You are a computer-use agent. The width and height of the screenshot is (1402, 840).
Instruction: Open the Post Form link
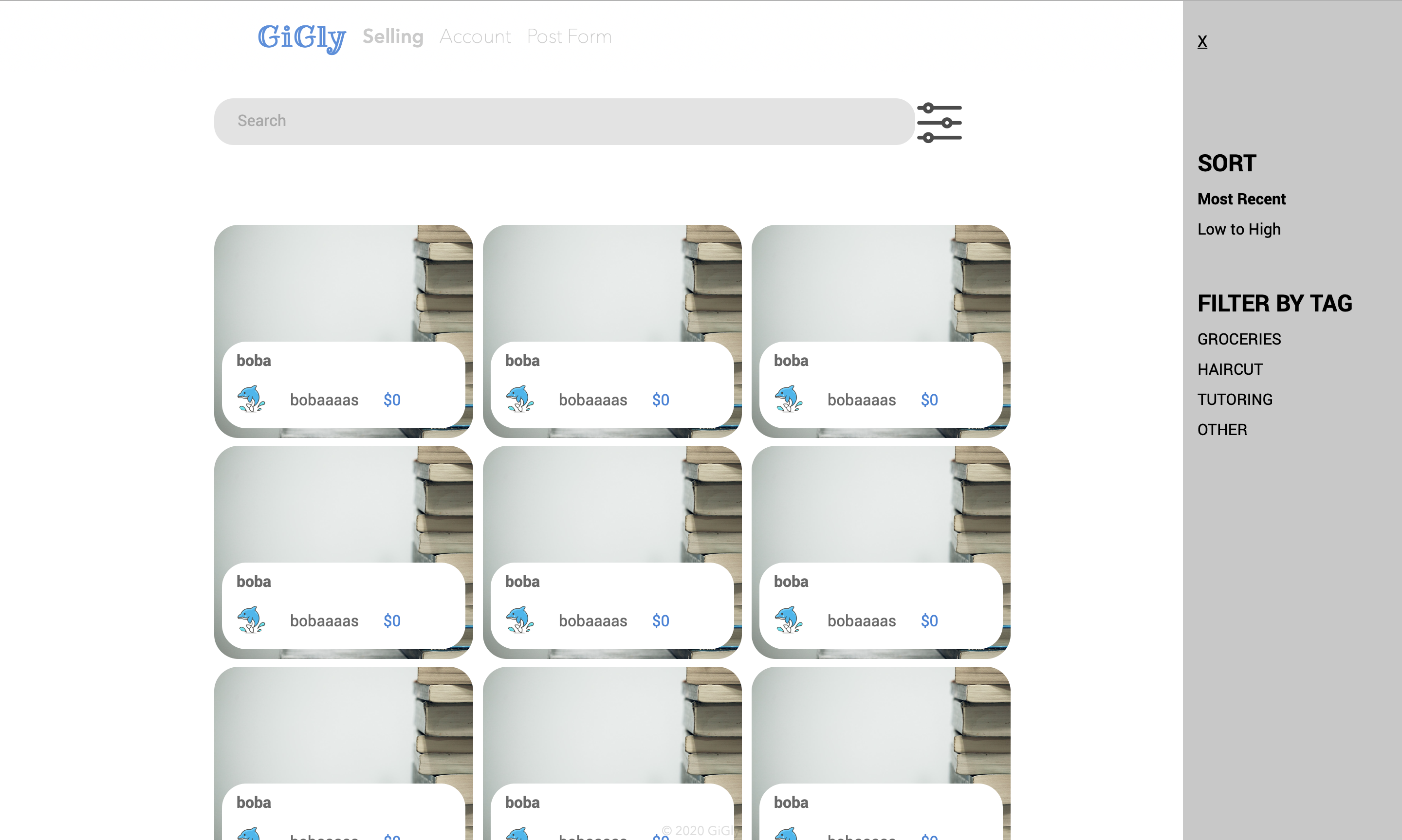pos(569,37)
